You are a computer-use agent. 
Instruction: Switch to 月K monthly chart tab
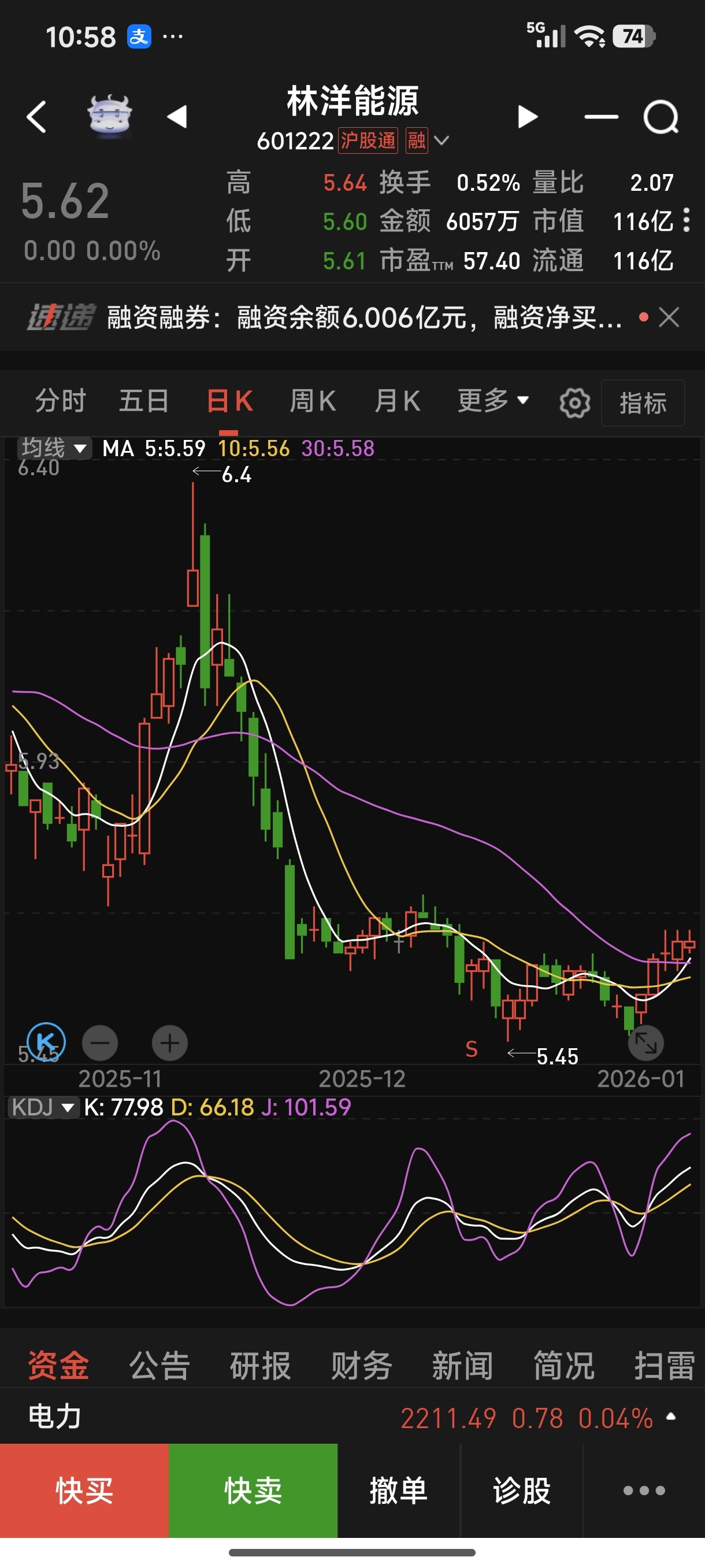click(x=396, y=401)
